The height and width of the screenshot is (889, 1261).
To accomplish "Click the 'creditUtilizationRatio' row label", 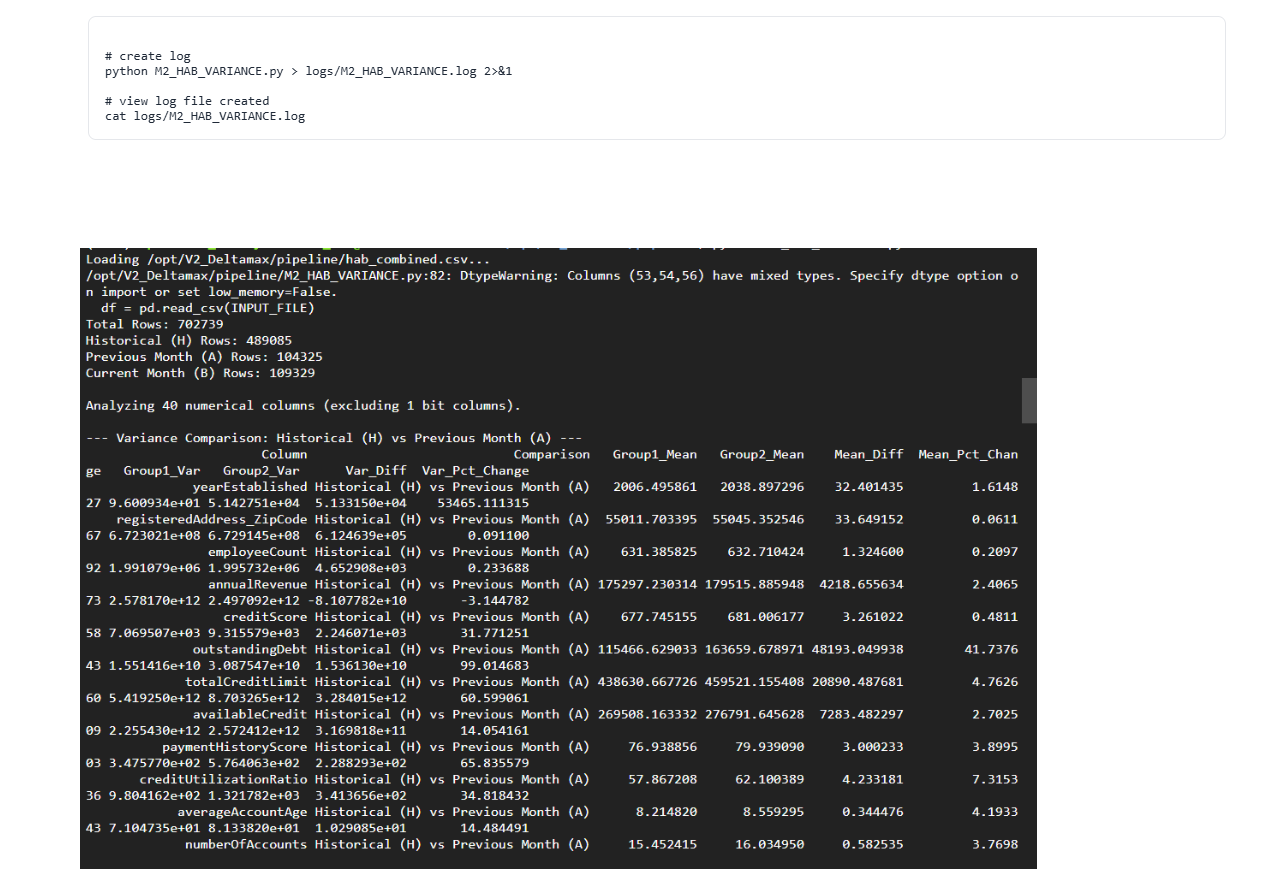I will [x=223, y=779].
